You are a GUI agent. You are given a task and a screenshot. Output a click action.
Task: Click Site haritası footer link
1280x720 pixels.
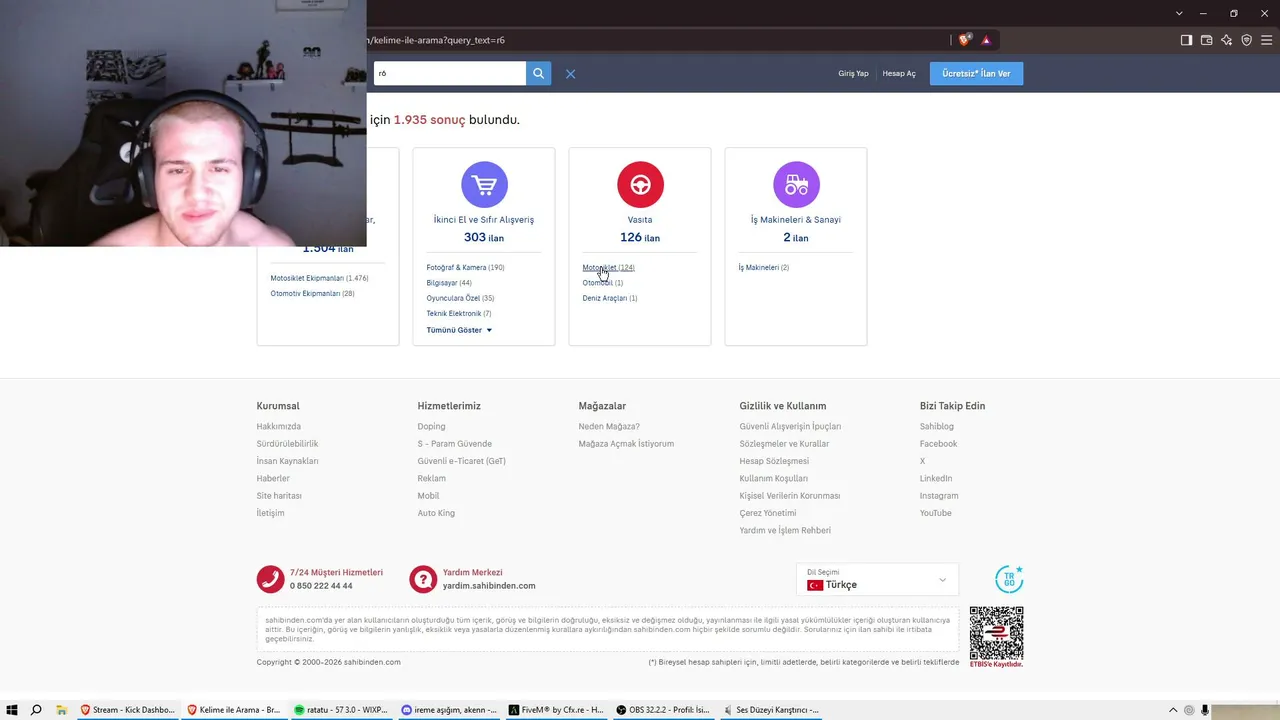click(x=279, y=496)
